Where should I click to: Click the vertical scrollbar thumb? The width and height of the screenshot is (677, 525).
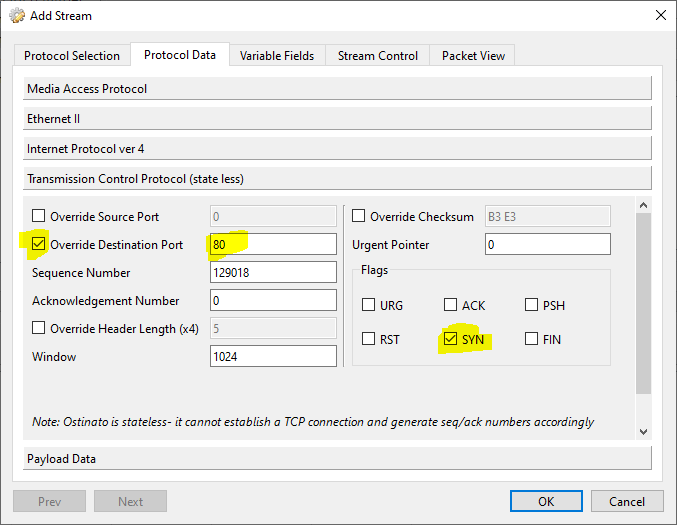[643, 303]
